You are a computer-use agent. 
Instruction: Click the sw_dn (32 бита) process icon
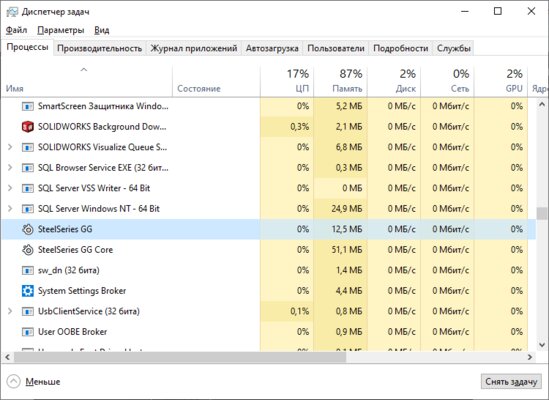28,270
